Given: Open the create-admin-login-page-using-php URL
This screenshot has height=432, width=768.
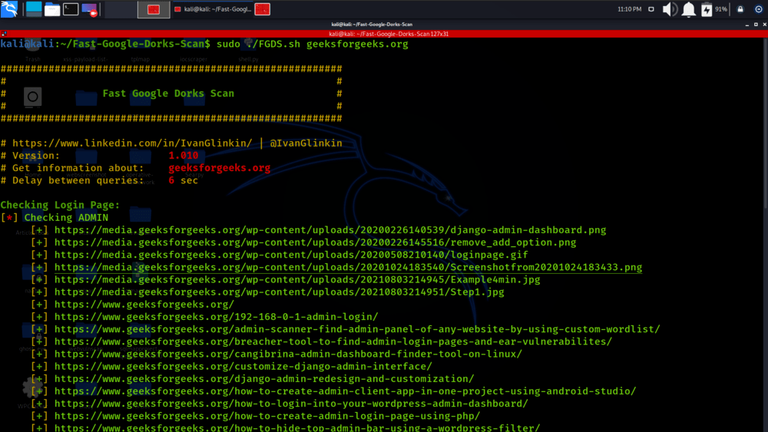Looking at the screenshot, I should (x=267, y=416).
